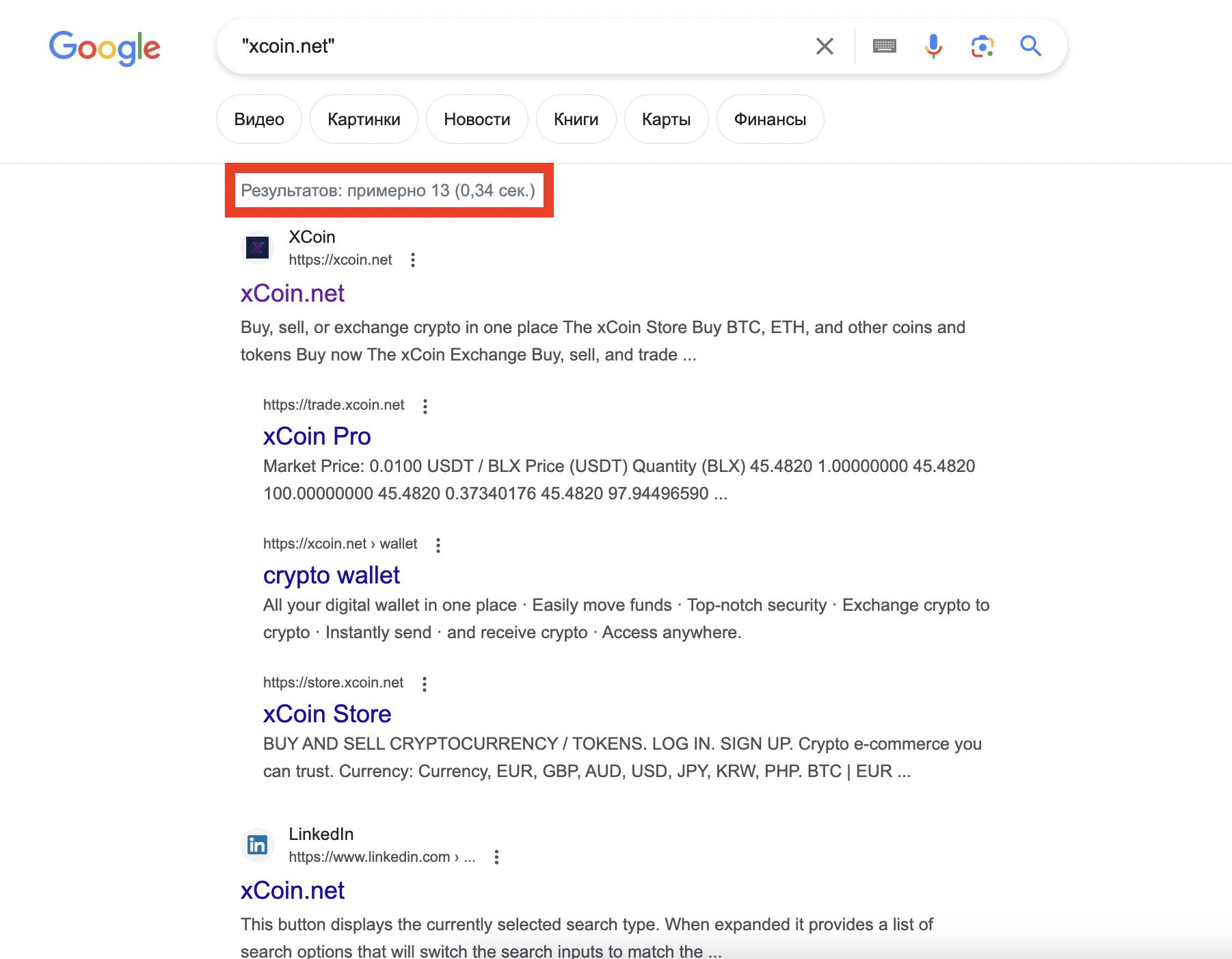Click snippet starting "Buy, sell, or exchange crypto"
This screenshot has width=1232, height=959.
pyautogui.click(x=603, y=341)
